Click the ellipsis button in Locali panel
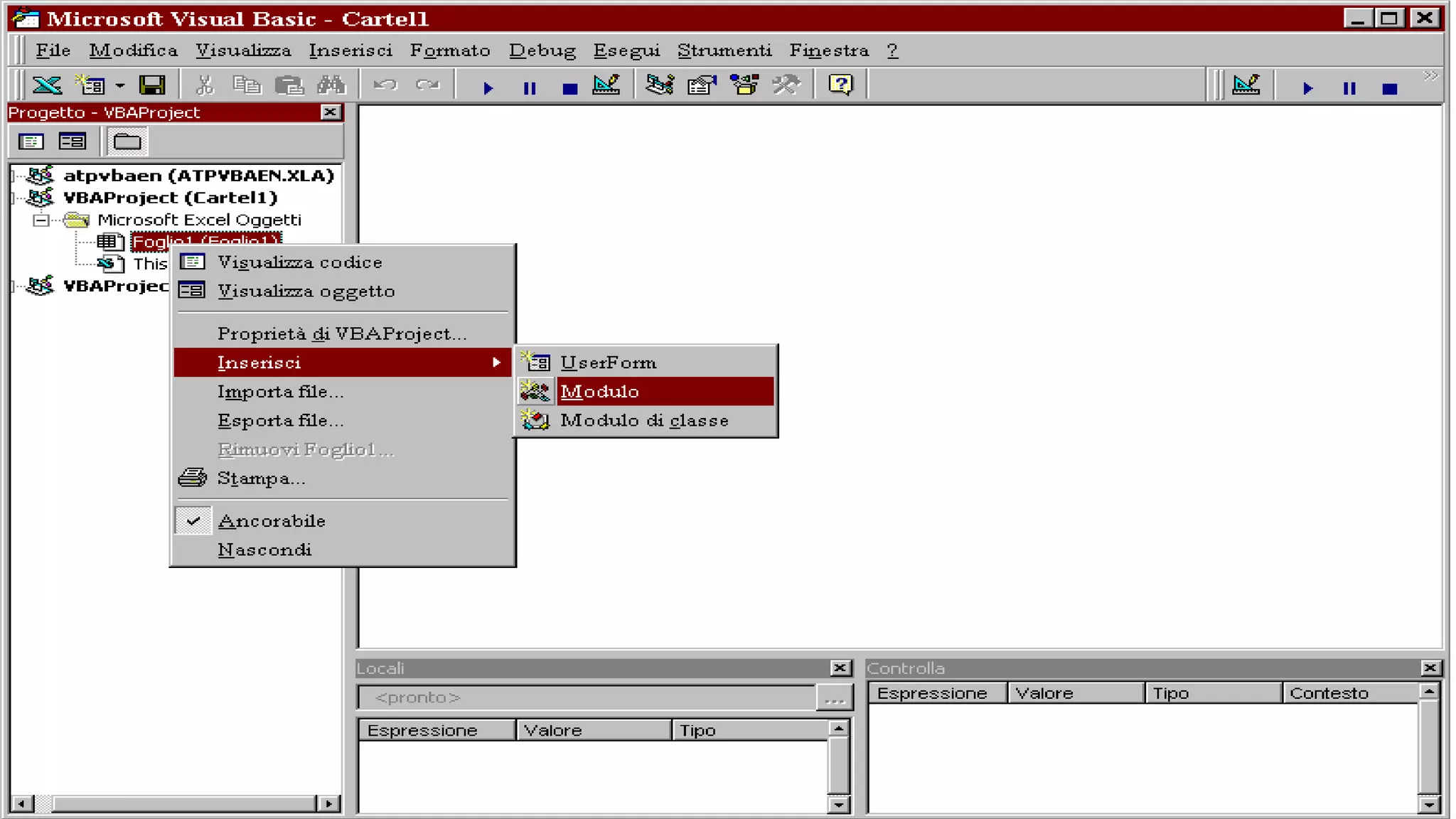Viewport: 1456px width, 819px height. (x=834, y=698)
